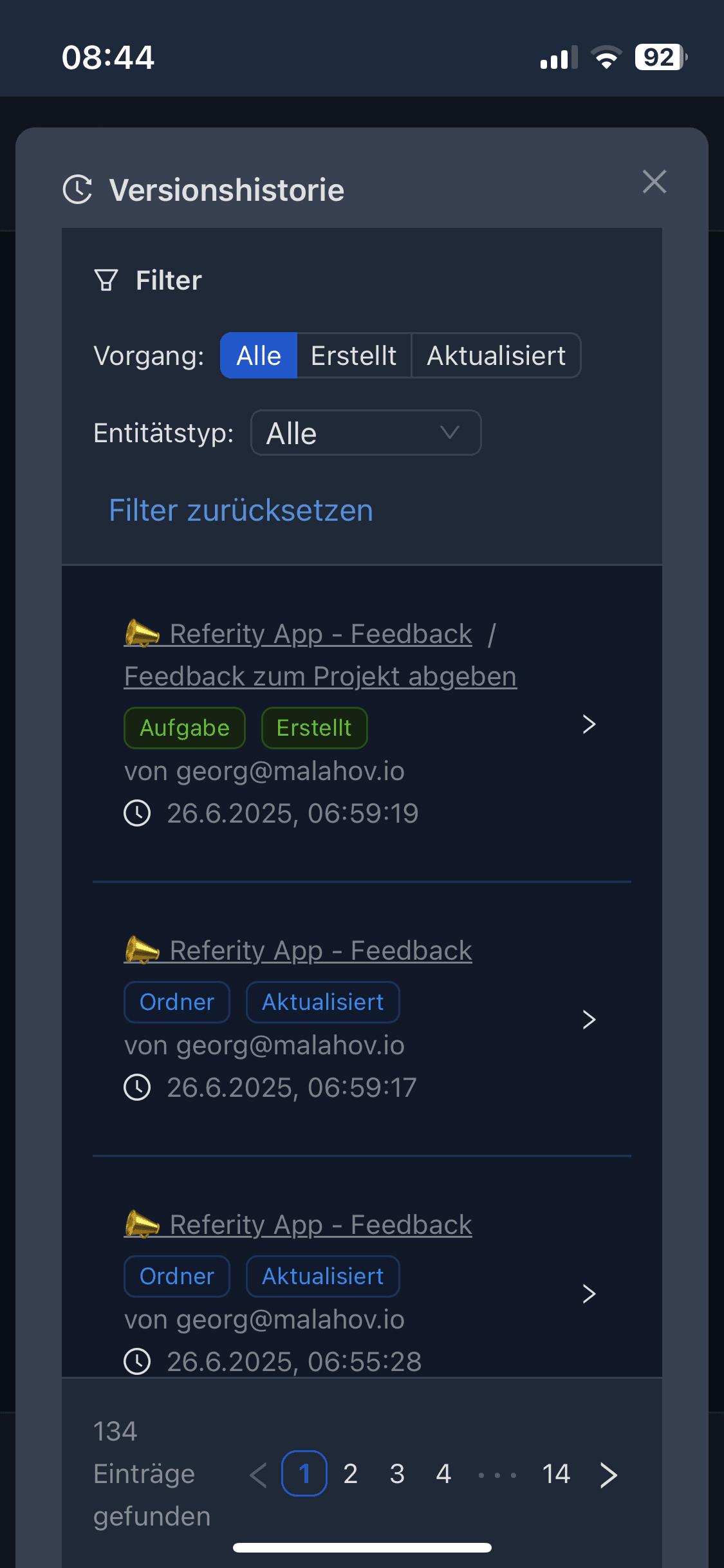Click the history clock icon beside Versionshistorie
Viewport: 724px width, 1568px height.
pos(78,190)
